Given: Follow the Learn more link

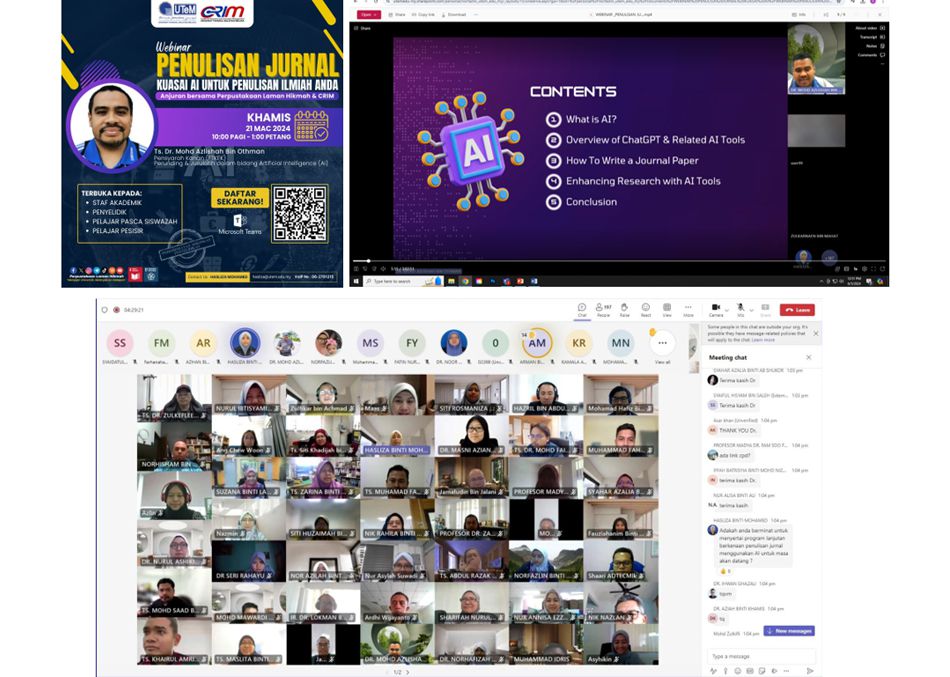Looking at the screenshot, I should [x=763, y=340].
